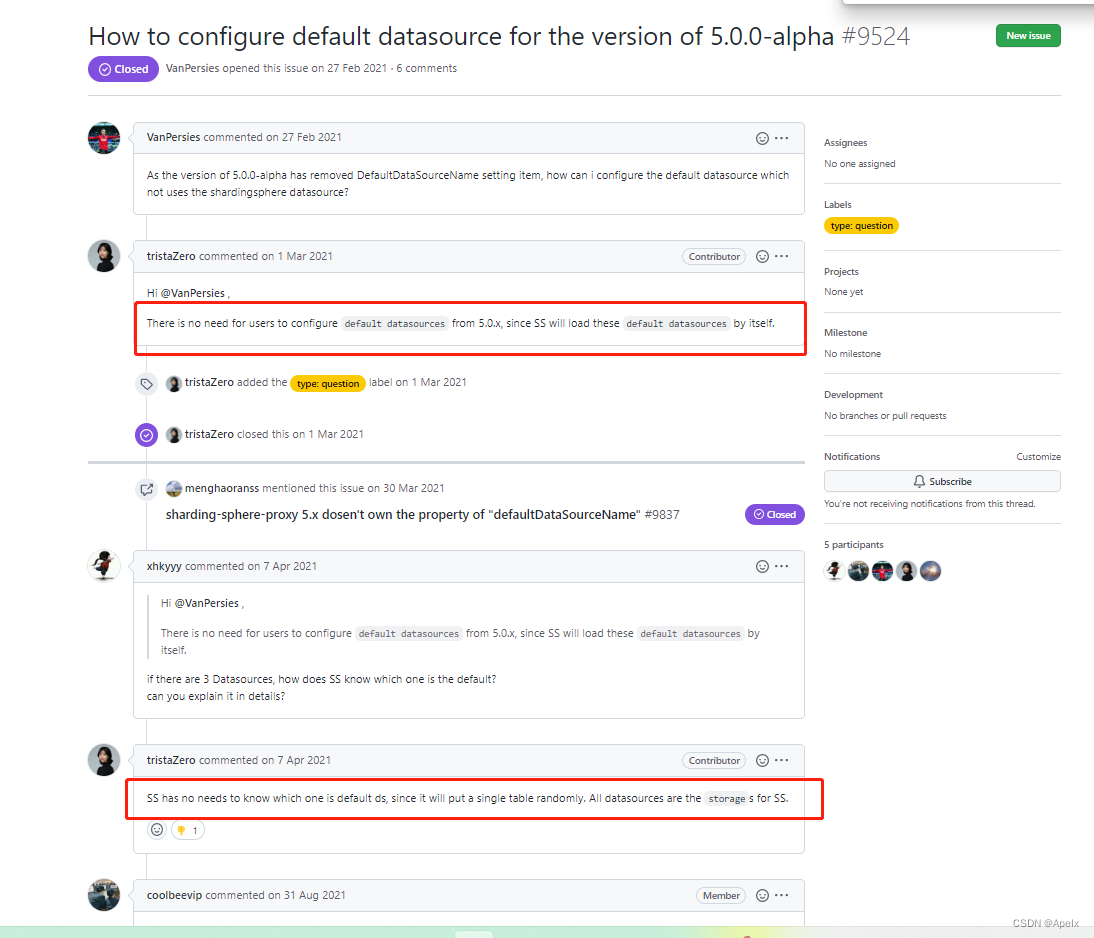Open fourth participant avatar in sidebar
The width and height of the screenshot is (1094, 938).
pos(906,571)
